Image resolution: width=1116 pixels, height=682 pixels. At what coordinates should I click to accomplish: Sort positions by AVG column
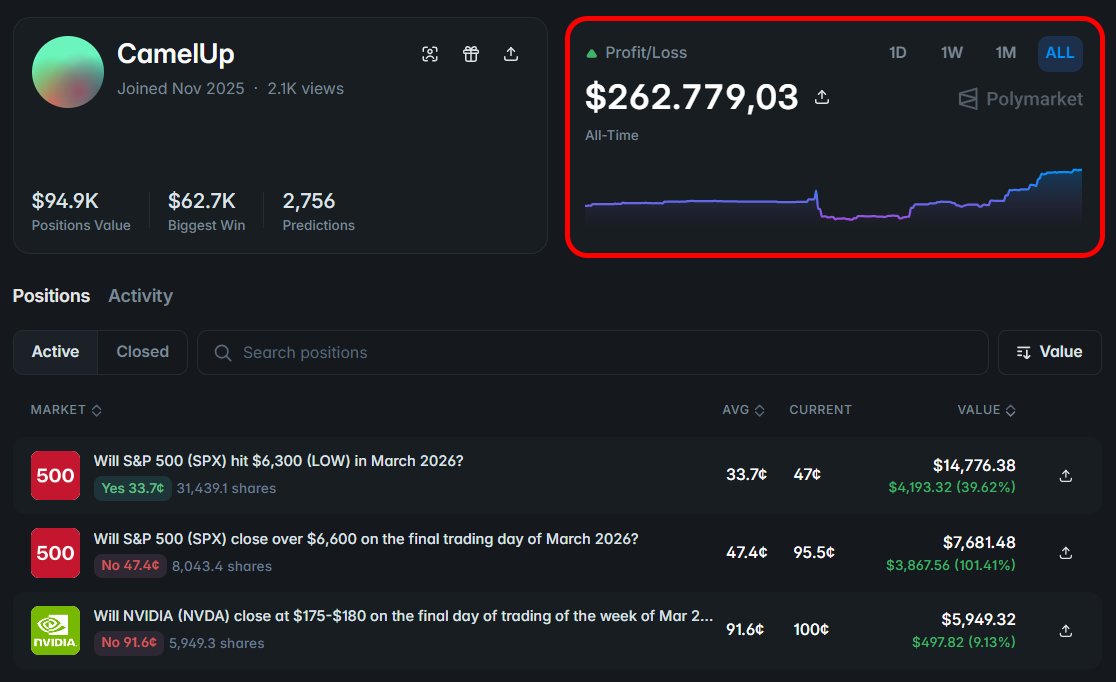pyautogui.click(x=743, y=410)
